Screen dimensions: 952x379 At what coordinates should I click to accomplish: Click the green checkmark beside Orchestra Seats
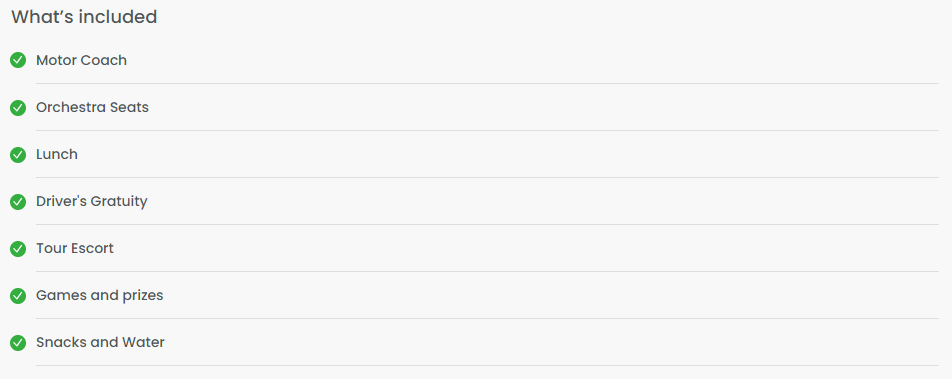(18, 108)
